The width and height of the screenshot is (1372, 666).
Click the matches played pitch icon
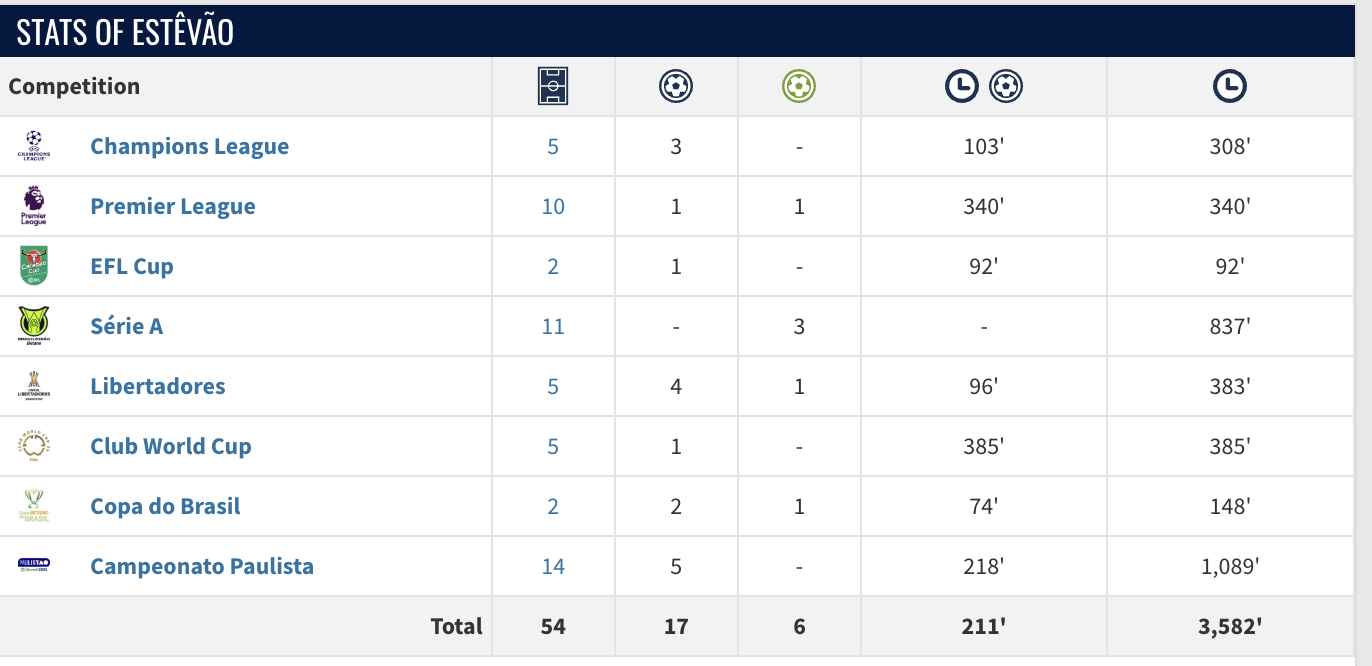[x=553, y=87]
